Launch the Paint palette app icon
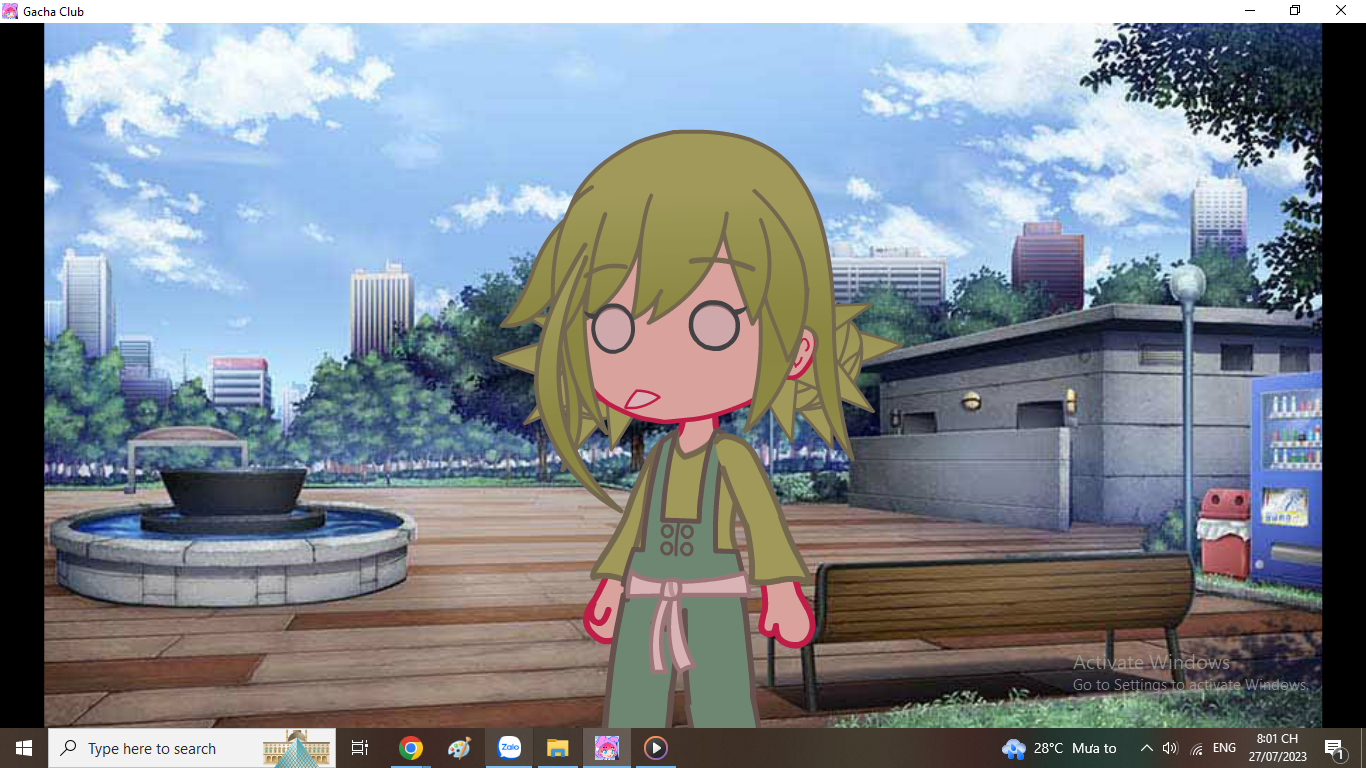Screen dimensions: 1366x768 coord(459,748)
